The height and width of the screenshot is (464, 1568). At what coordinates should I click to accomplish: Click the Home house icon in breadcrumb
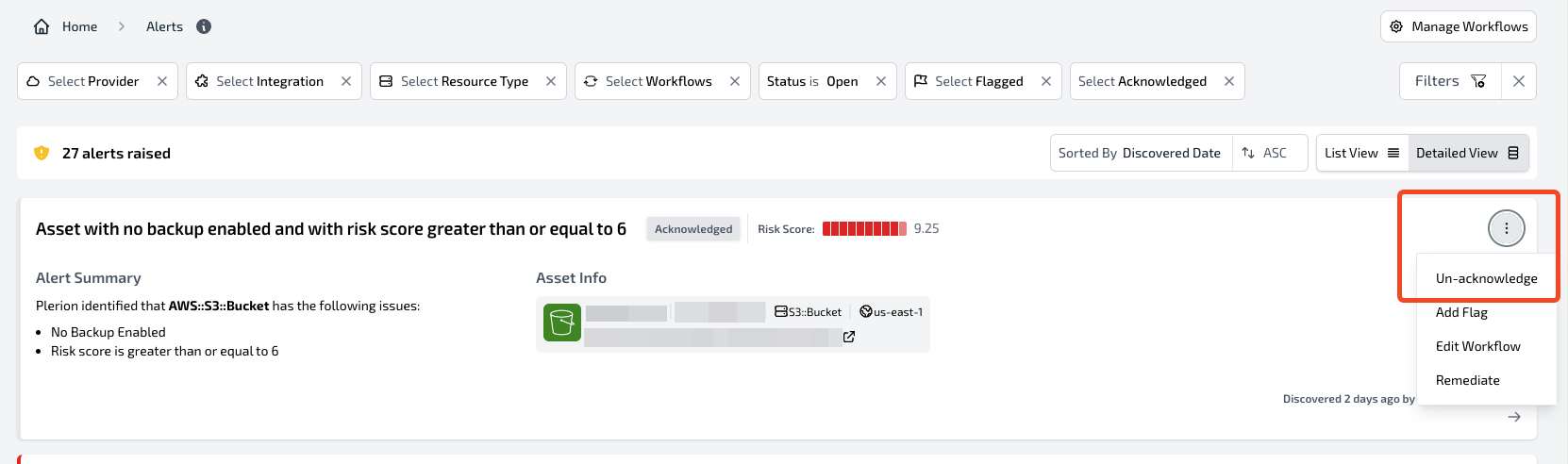42,26
